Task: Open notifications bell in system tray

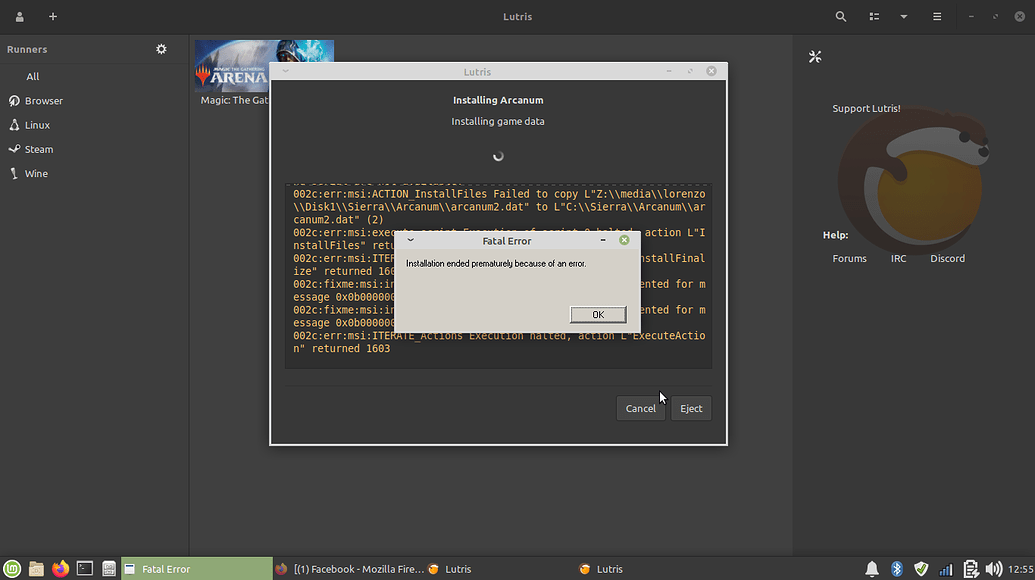Action: pyautogui.click(x=872, y=569)
